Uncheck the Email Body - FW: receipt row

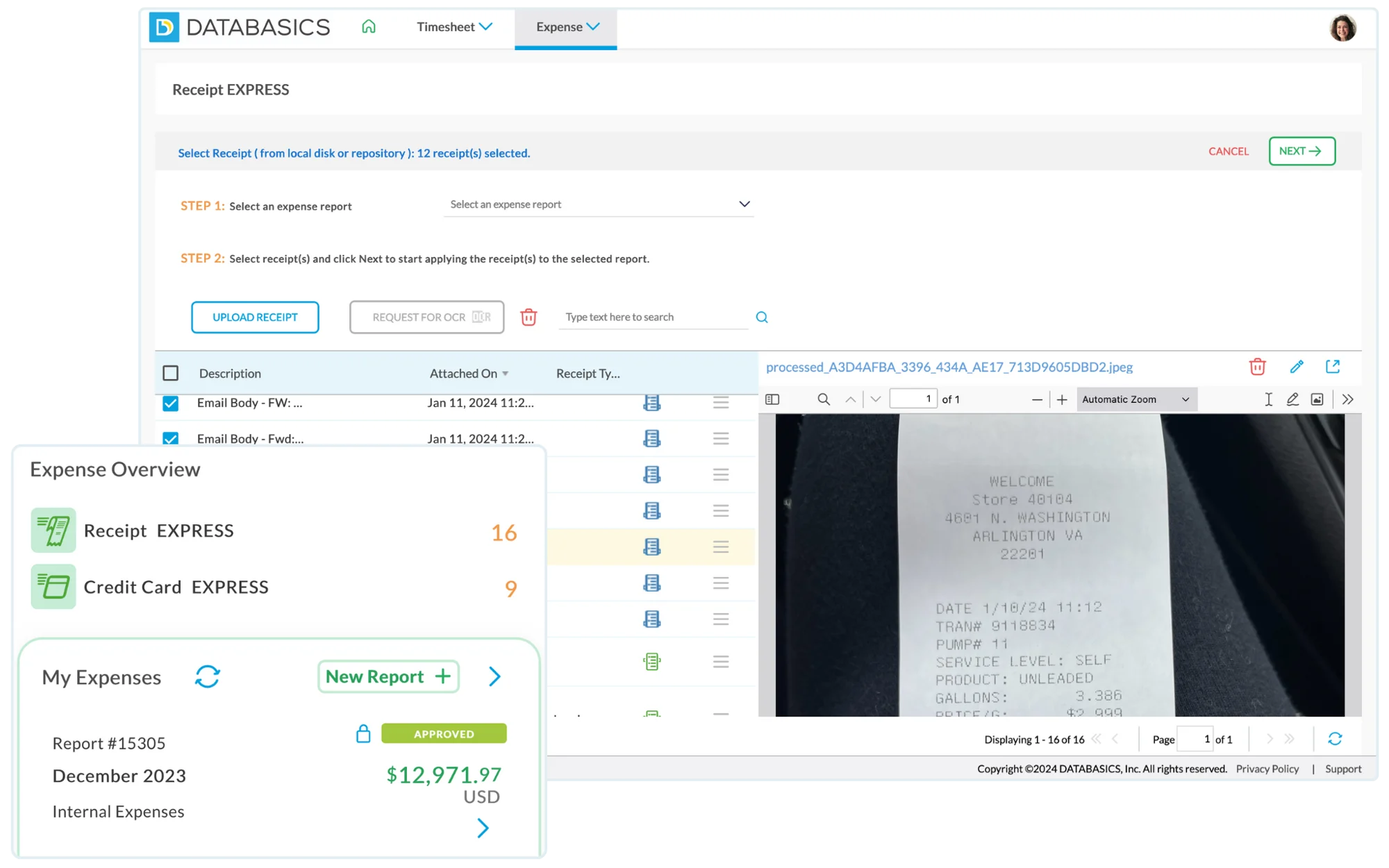(x=170, y=403)
